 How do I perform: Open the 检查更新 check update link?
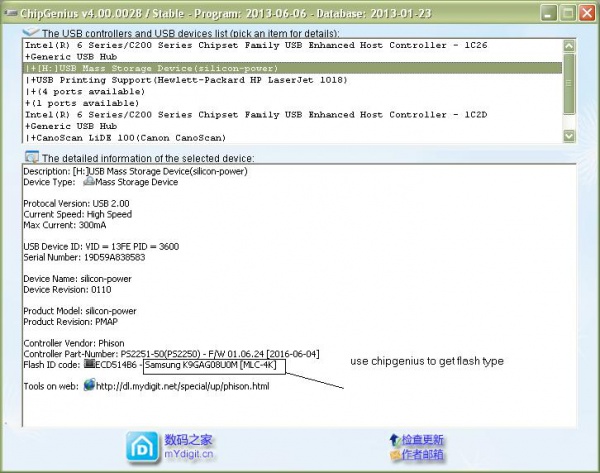[x=422, y=440]
